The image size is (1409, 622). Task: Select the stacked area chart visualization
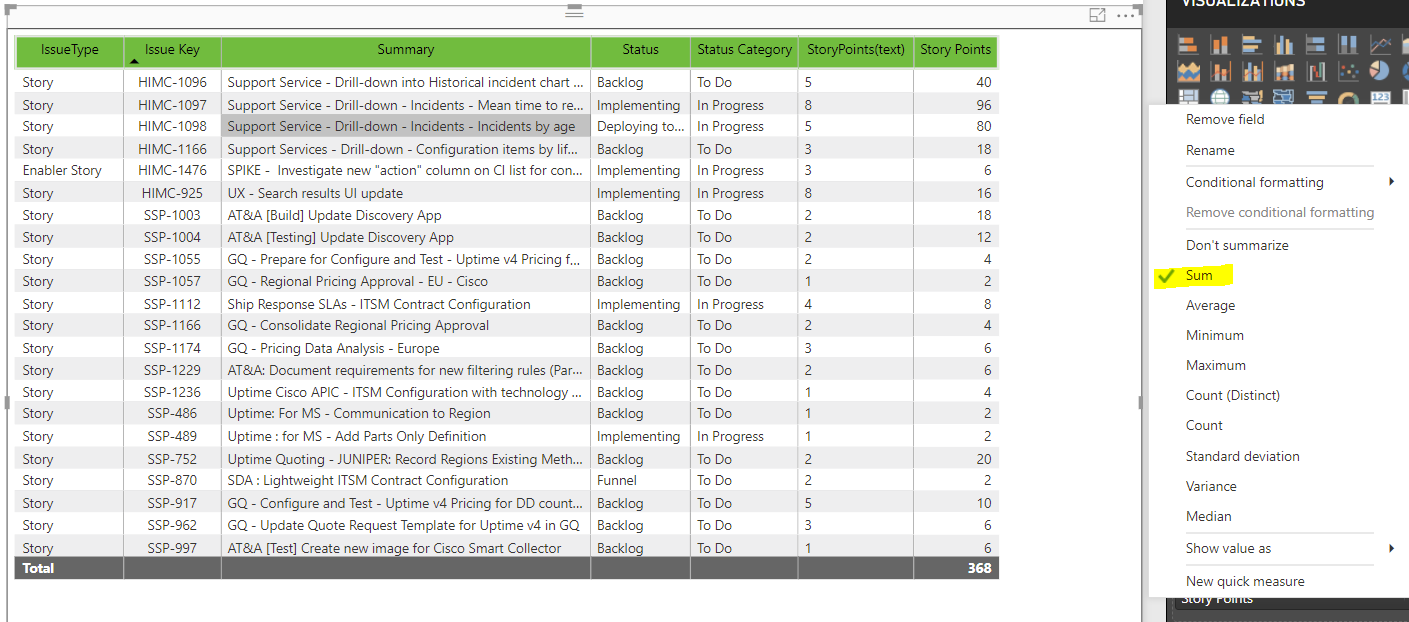pos(1188,71)
